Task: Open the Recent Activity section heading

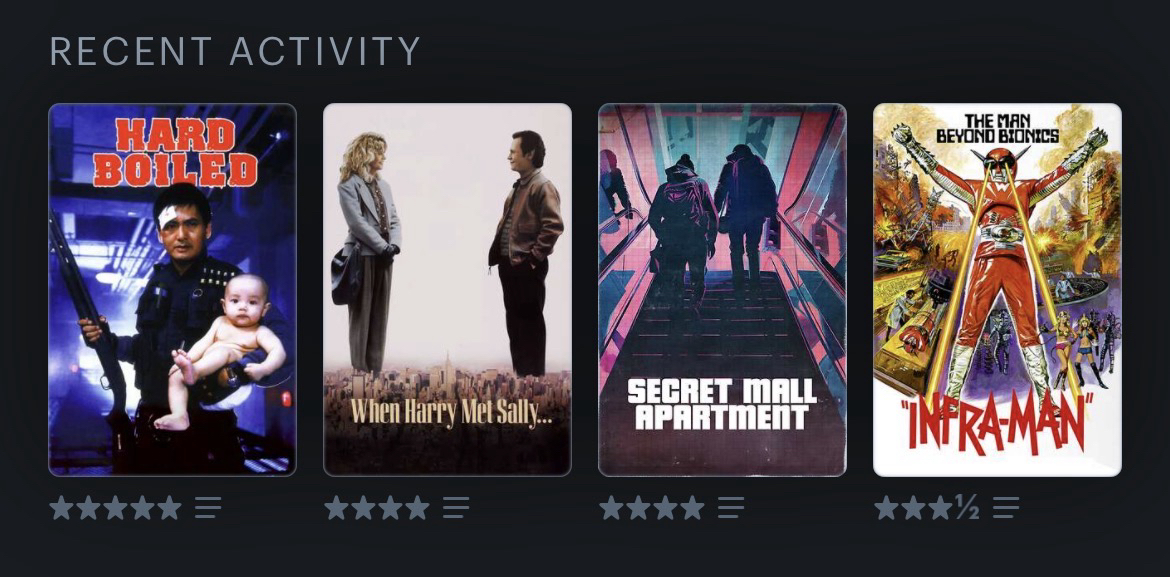Action: click(x=235, y=51)
